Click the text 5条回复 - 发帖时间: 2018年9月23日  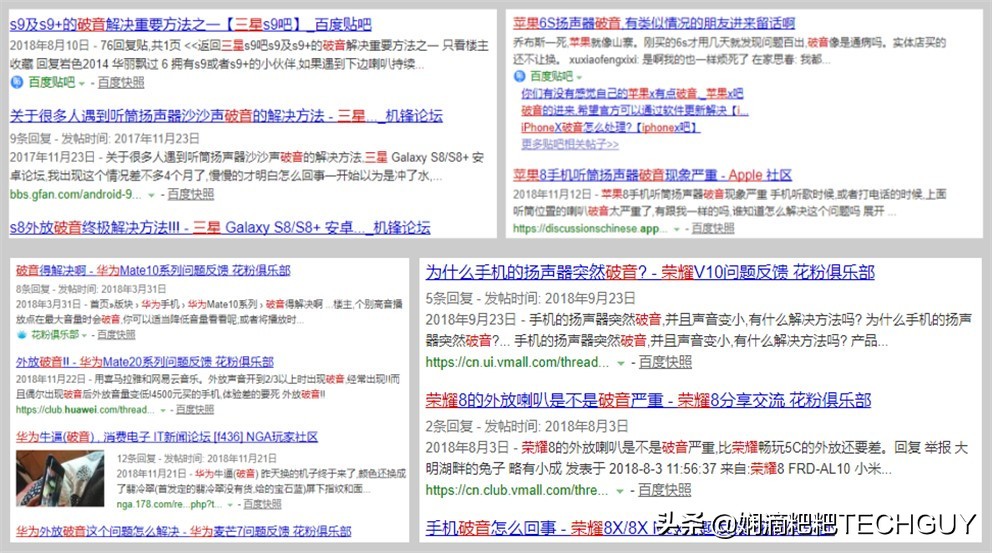530,299
